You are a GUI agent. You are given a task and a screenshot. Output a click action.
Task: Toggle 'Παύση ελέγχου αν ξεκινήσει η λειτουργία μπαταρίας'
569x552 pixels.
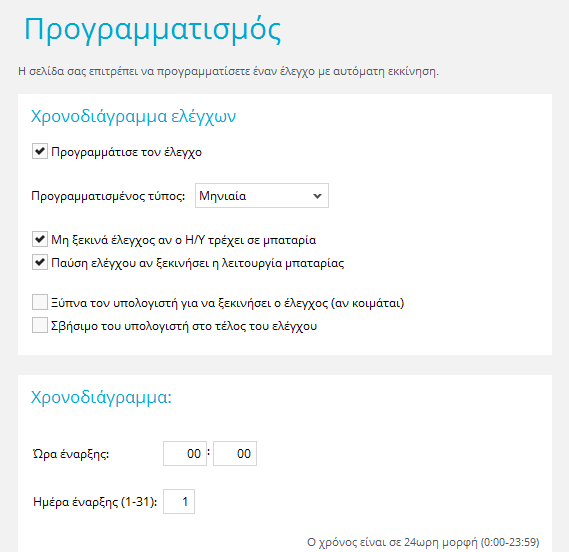tap(40, 262)
